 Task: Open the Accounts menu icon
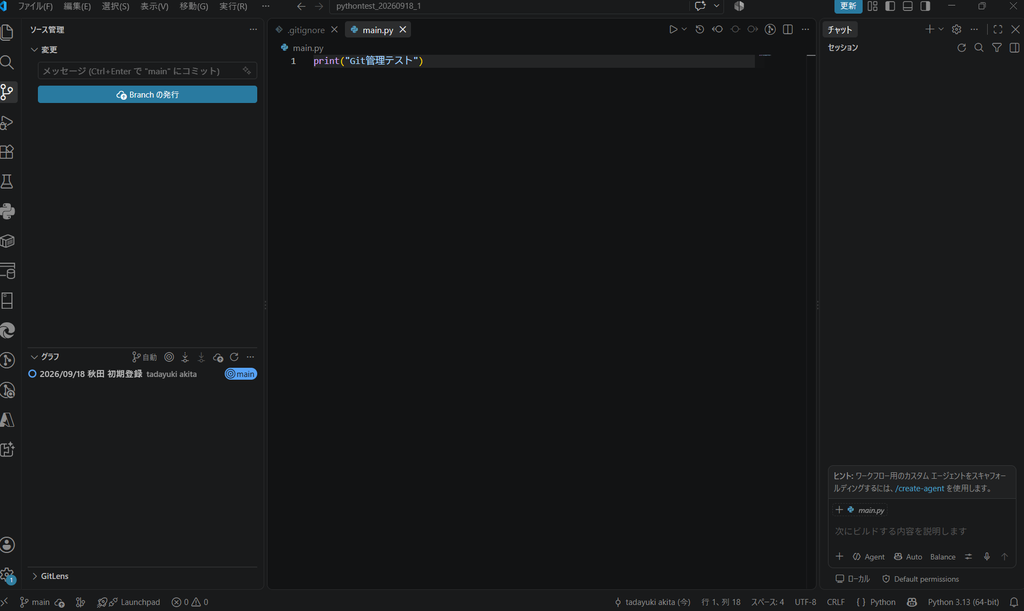pyautogui.click(x=7, y=545)
